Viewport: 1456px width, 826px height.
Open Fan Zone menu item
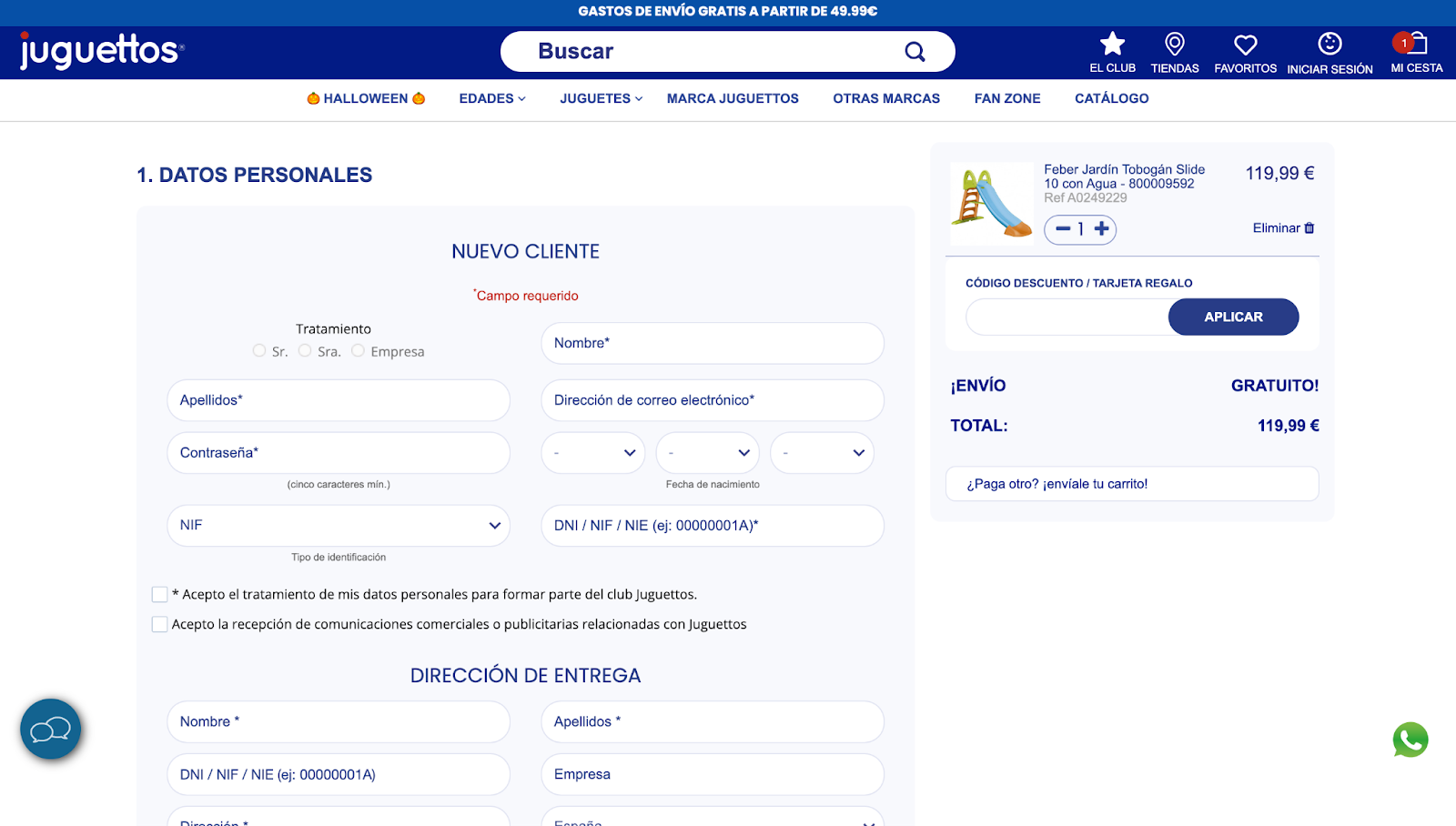pos(1007,98)
